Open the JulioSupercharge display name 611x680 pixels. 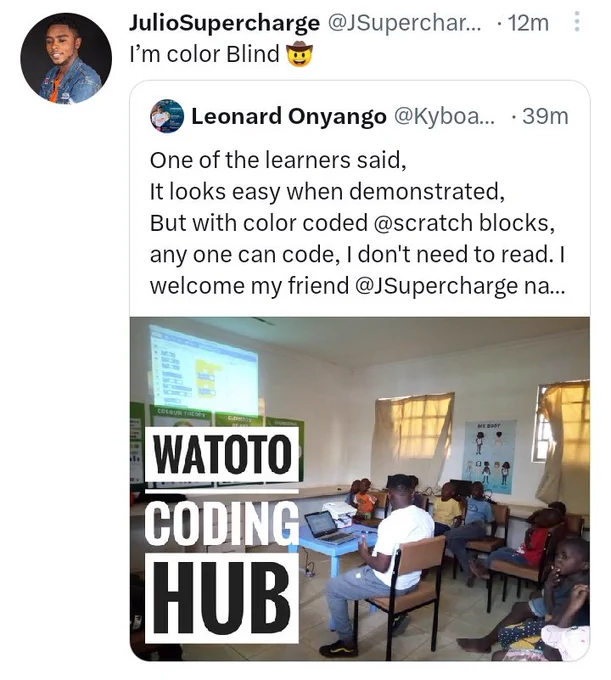click(x=224, y=23)
